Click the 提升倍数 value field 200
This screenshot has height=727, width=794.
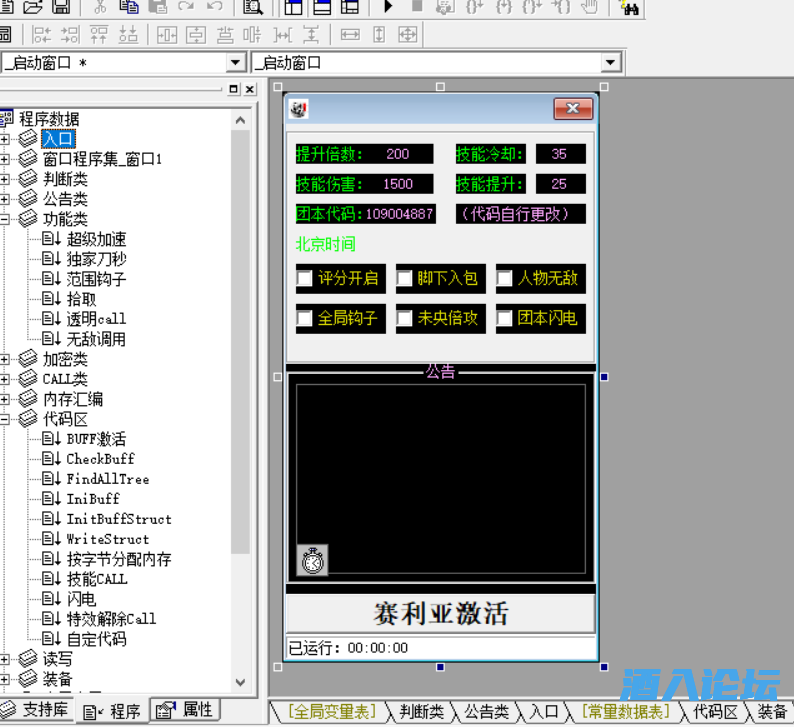coord(398,154)
